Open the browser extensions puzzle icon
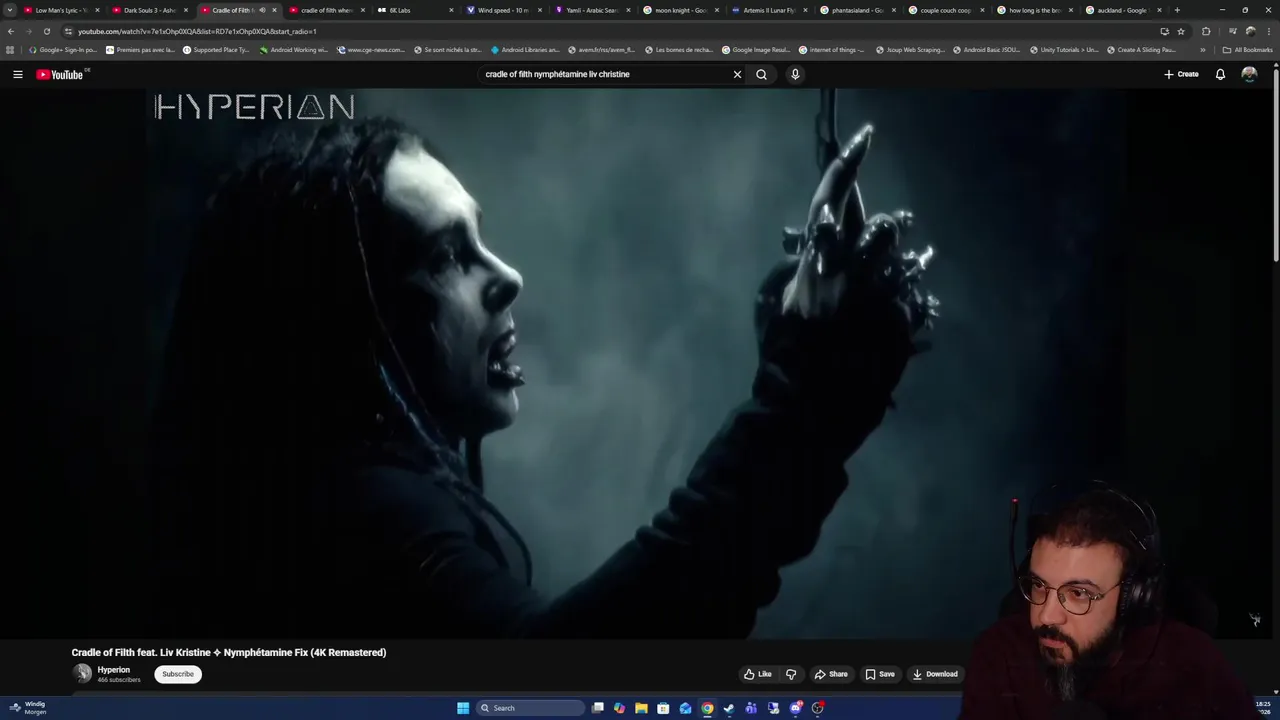The width and height of the screenshot is (1280, 720). 1206,31
